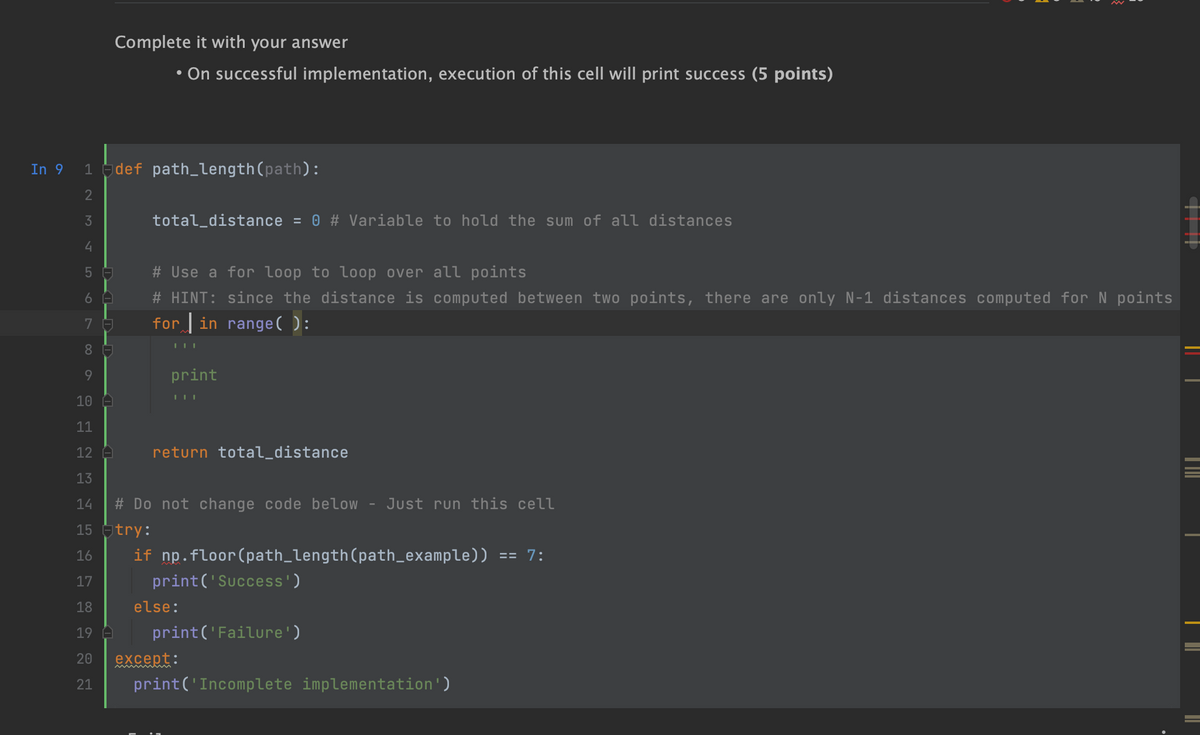1200x735 pixels.
Task: Click the red typo squiggle inspection icon
Action: [1117, 4]
